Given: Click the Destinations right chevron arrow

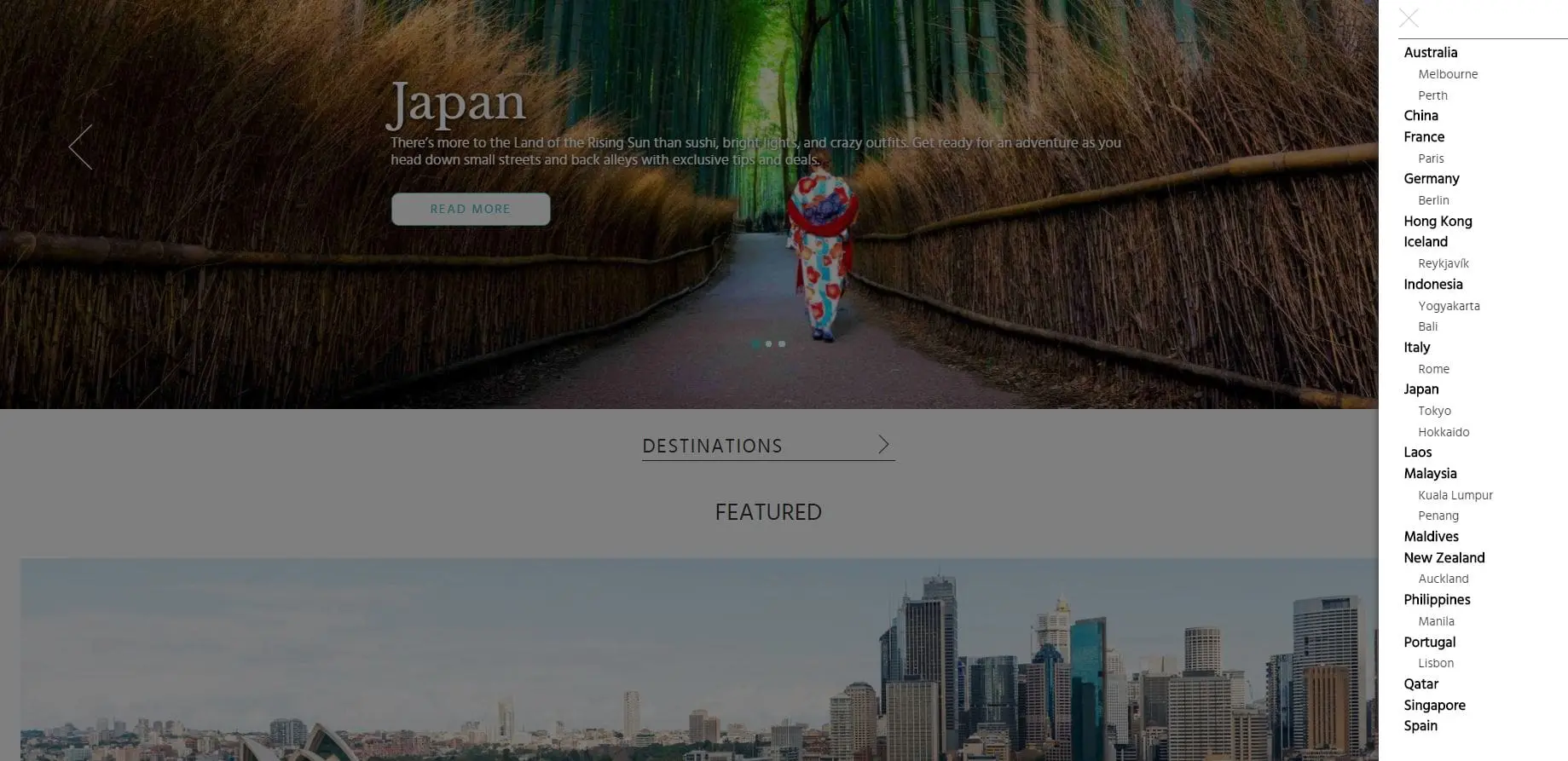Looking at the screenshot, I should pos(883,444).
